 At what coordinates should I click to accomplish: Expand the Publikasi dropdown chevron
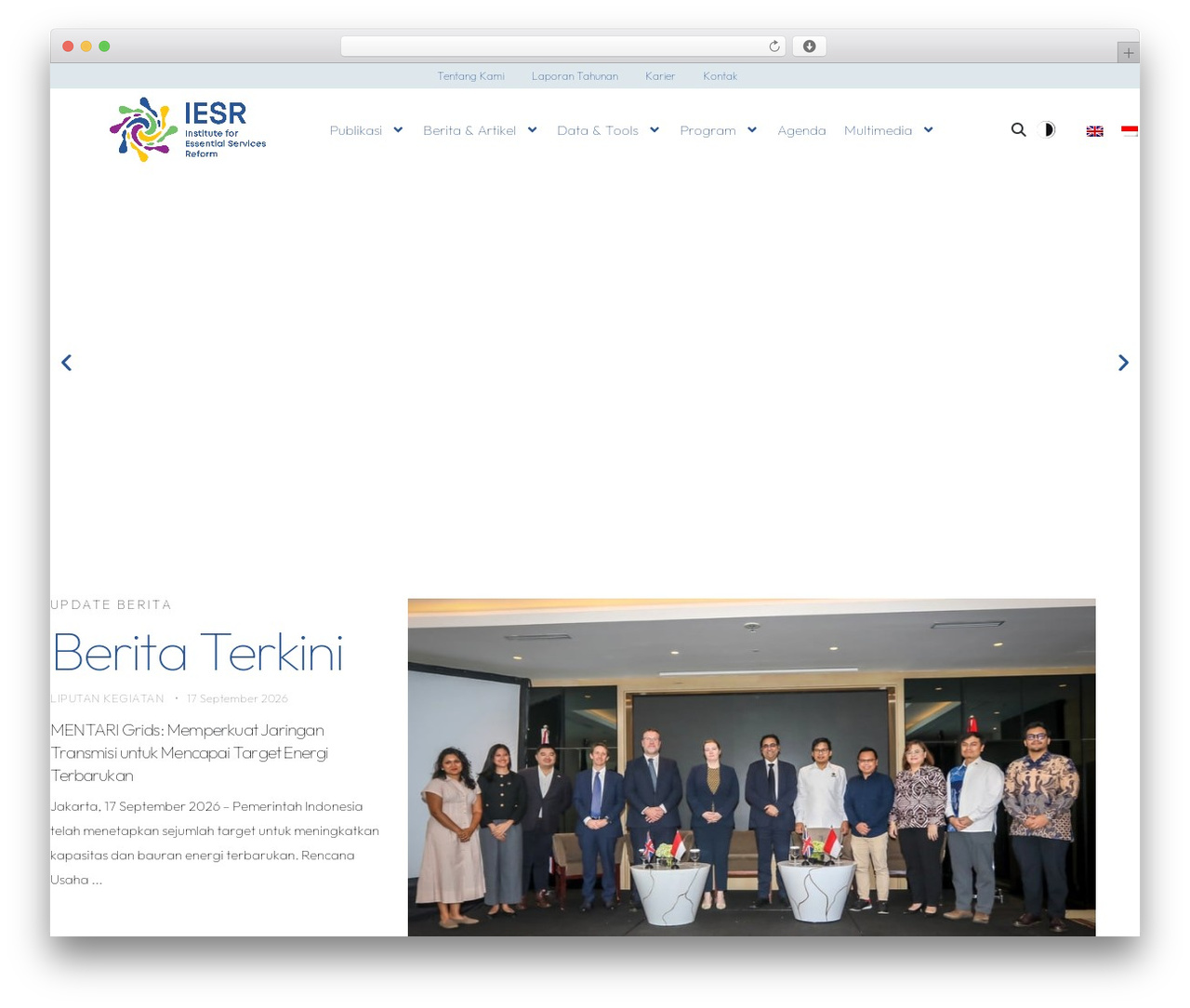coord(398,130)
